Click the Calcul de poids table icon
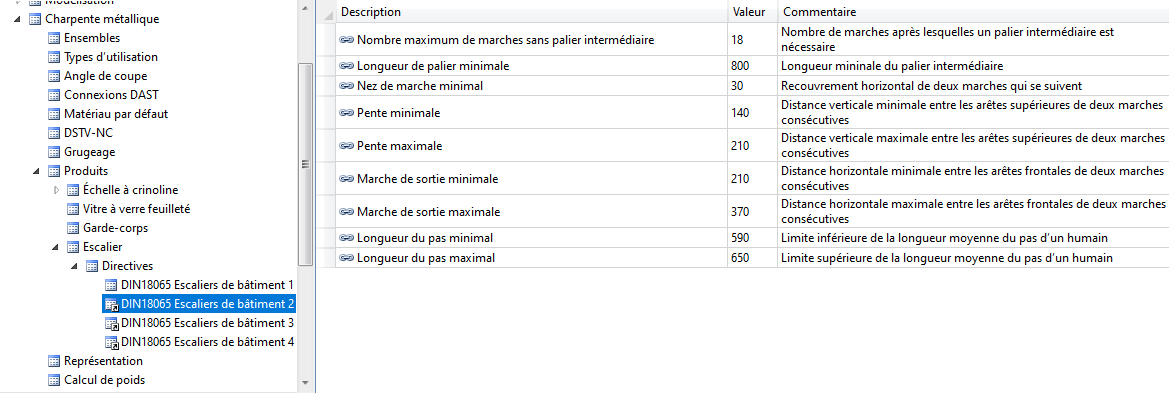Image resolution: width=1169 pixels, height=393 pixels. click(54, 380)
